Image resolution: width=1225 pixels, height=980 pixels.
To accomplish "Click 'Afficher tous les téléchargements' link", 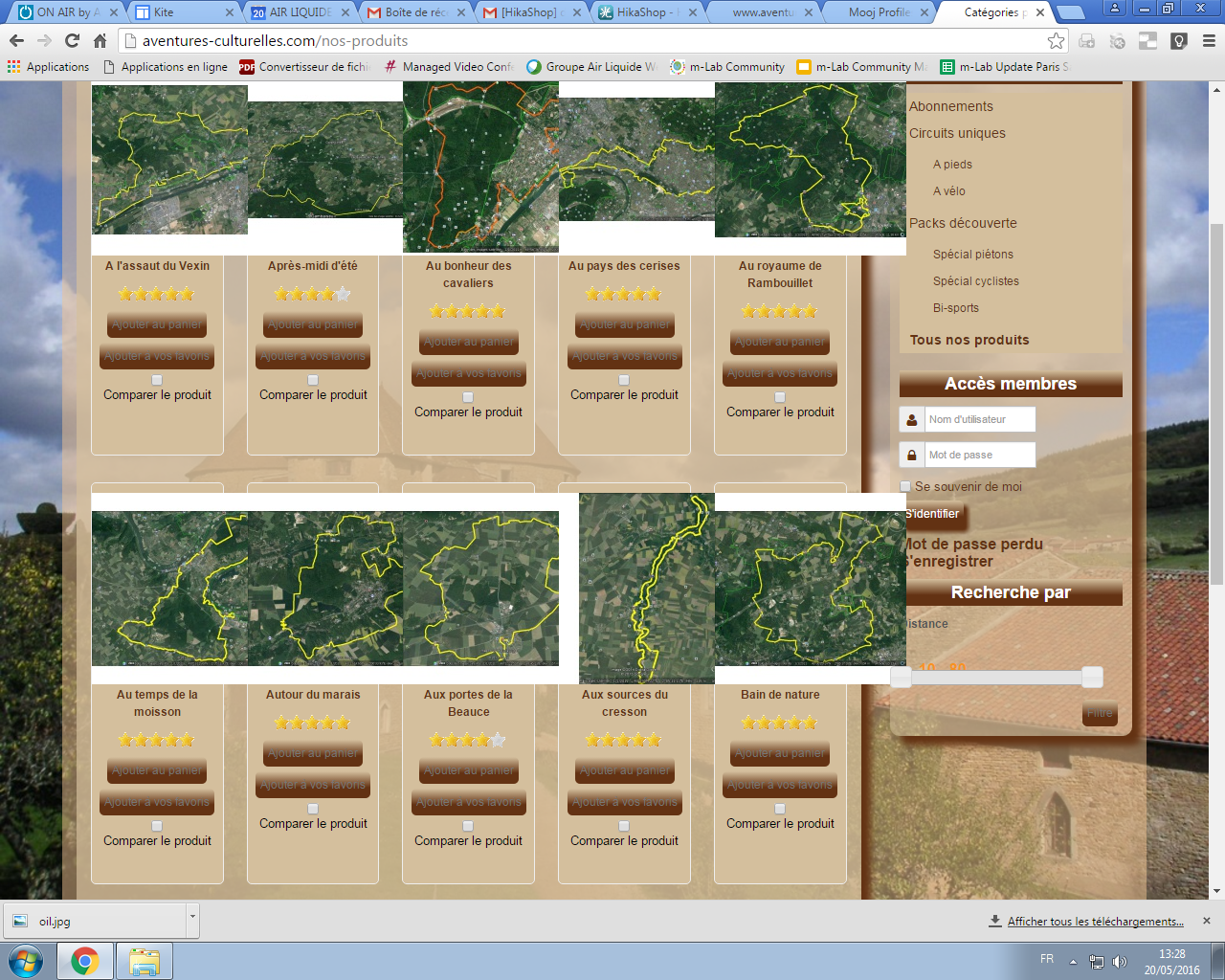I will pyautogui.click(x=1095, y=922).
